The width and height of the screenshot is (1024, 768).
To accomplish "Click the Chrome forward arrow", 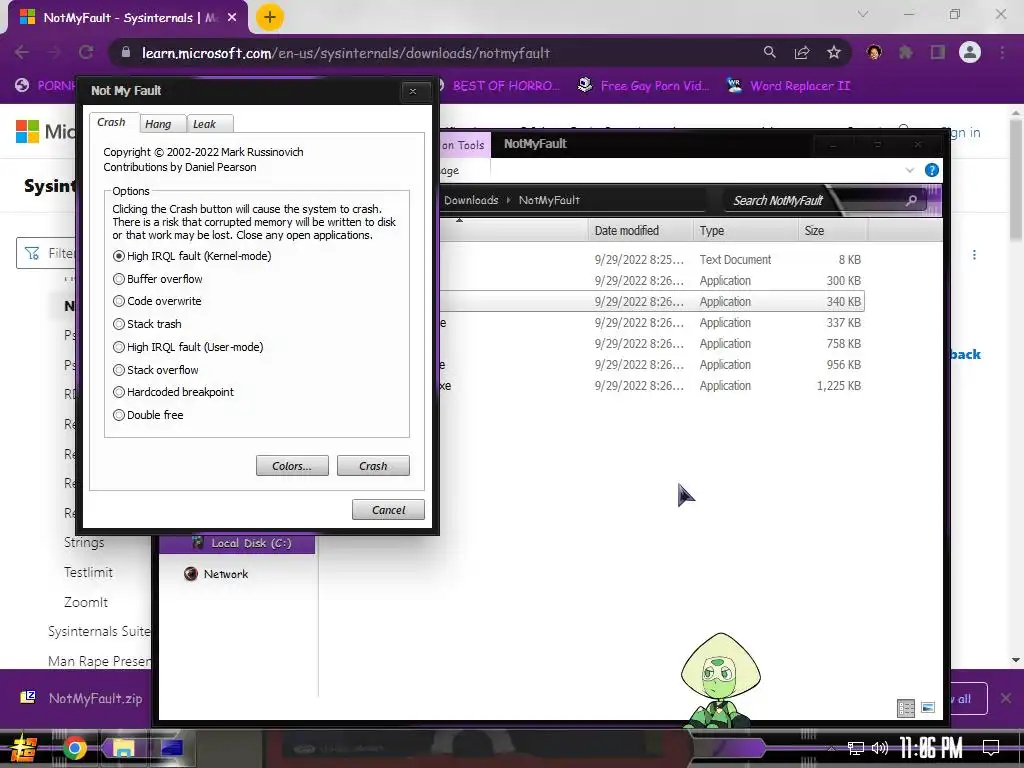I will (x=54, y=53).
